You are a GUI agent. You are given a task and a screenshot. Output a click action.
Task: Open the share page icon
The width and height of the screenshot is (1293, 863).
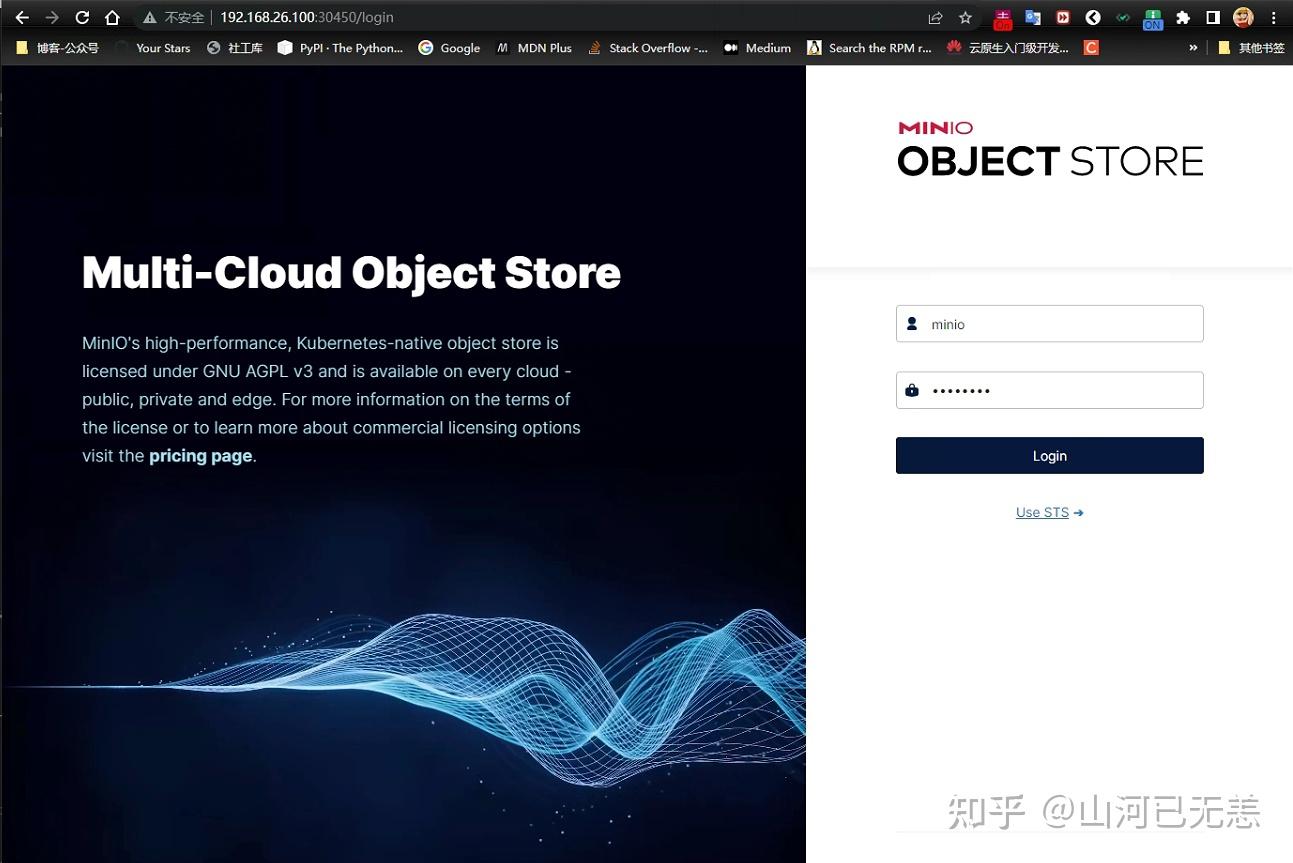pos(935,17)
